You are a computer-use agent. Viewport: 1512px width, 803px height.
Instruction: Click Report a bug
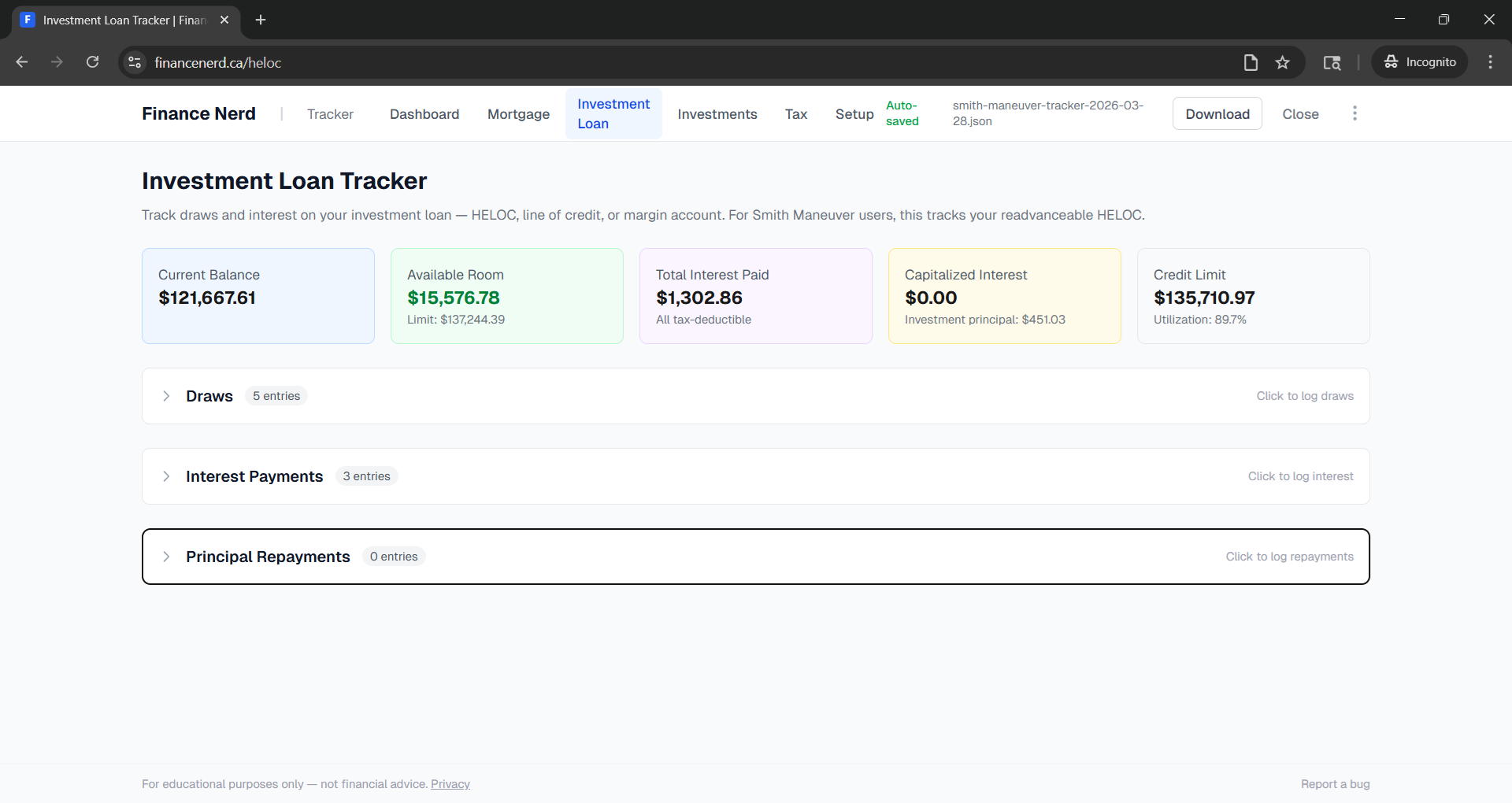pyautogui.click(x=1335, y=783)
